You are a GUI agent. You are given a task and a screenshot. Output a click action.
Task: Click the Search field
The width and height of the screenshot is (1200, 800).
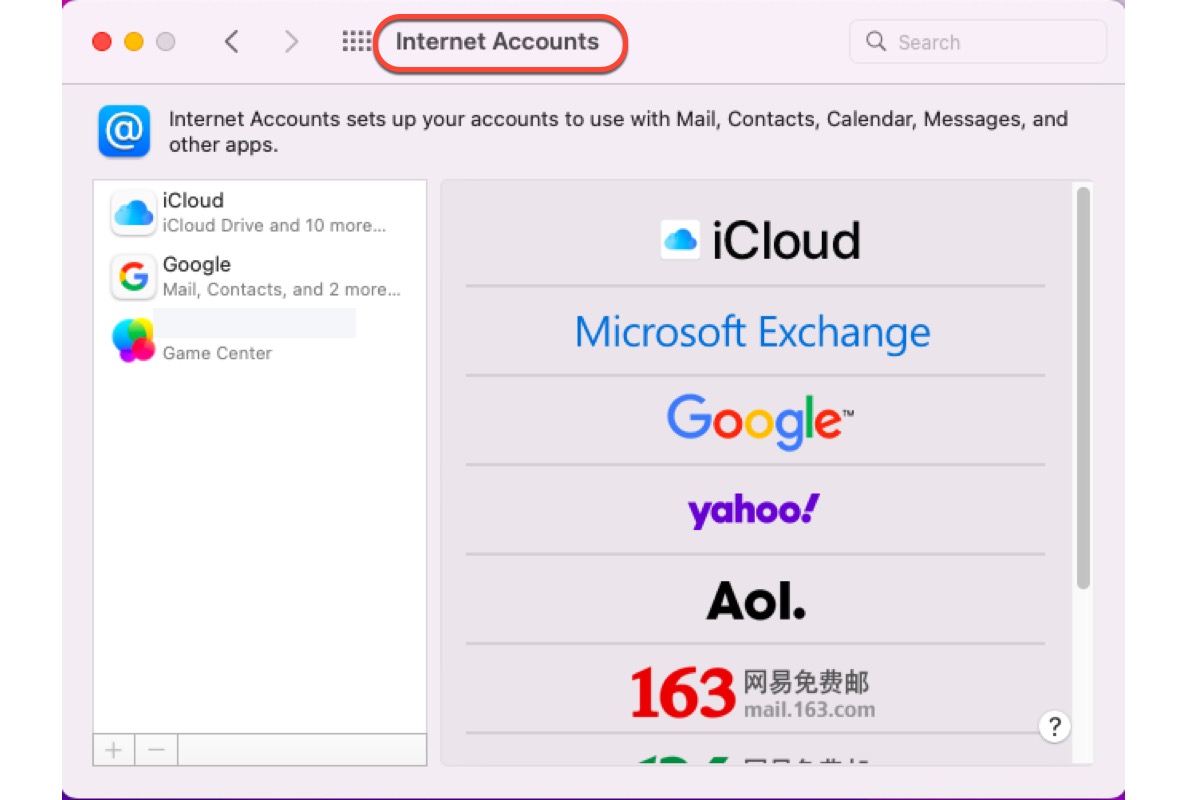pyautogui.click(x=978, y=42)
